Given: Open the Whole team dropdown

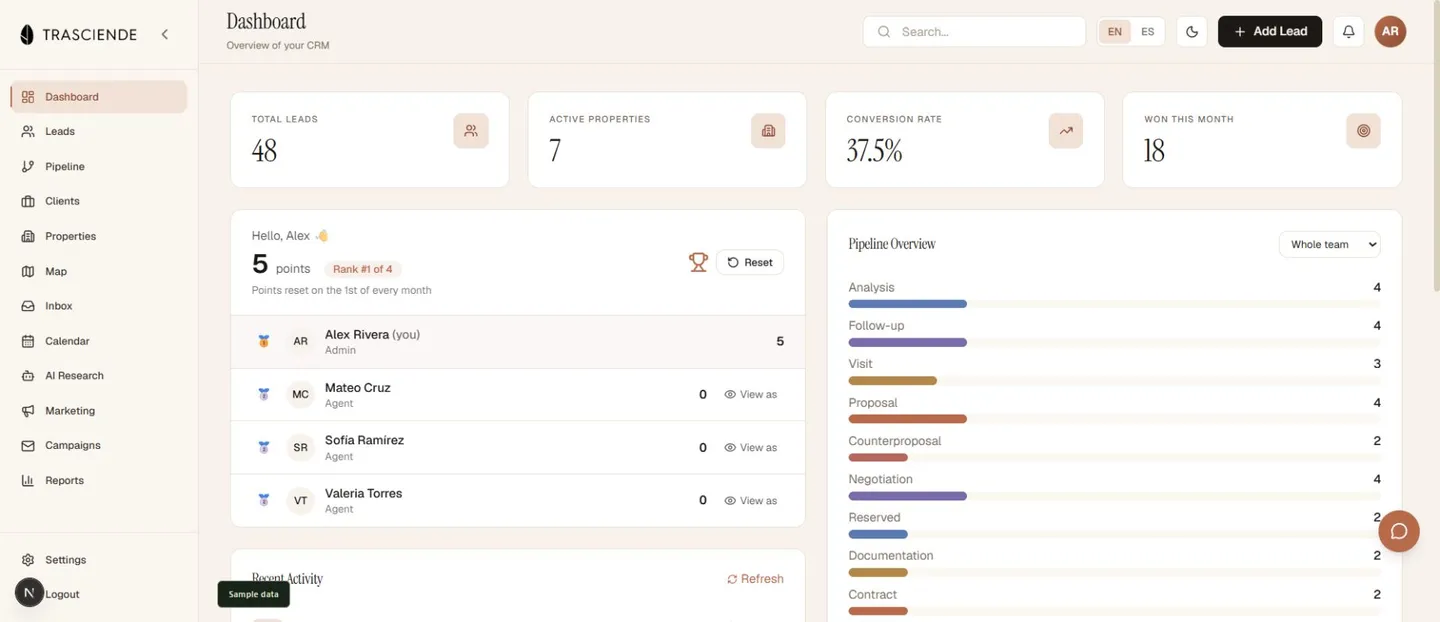Looking at the screenshot, I should (x=1329, y=244).
